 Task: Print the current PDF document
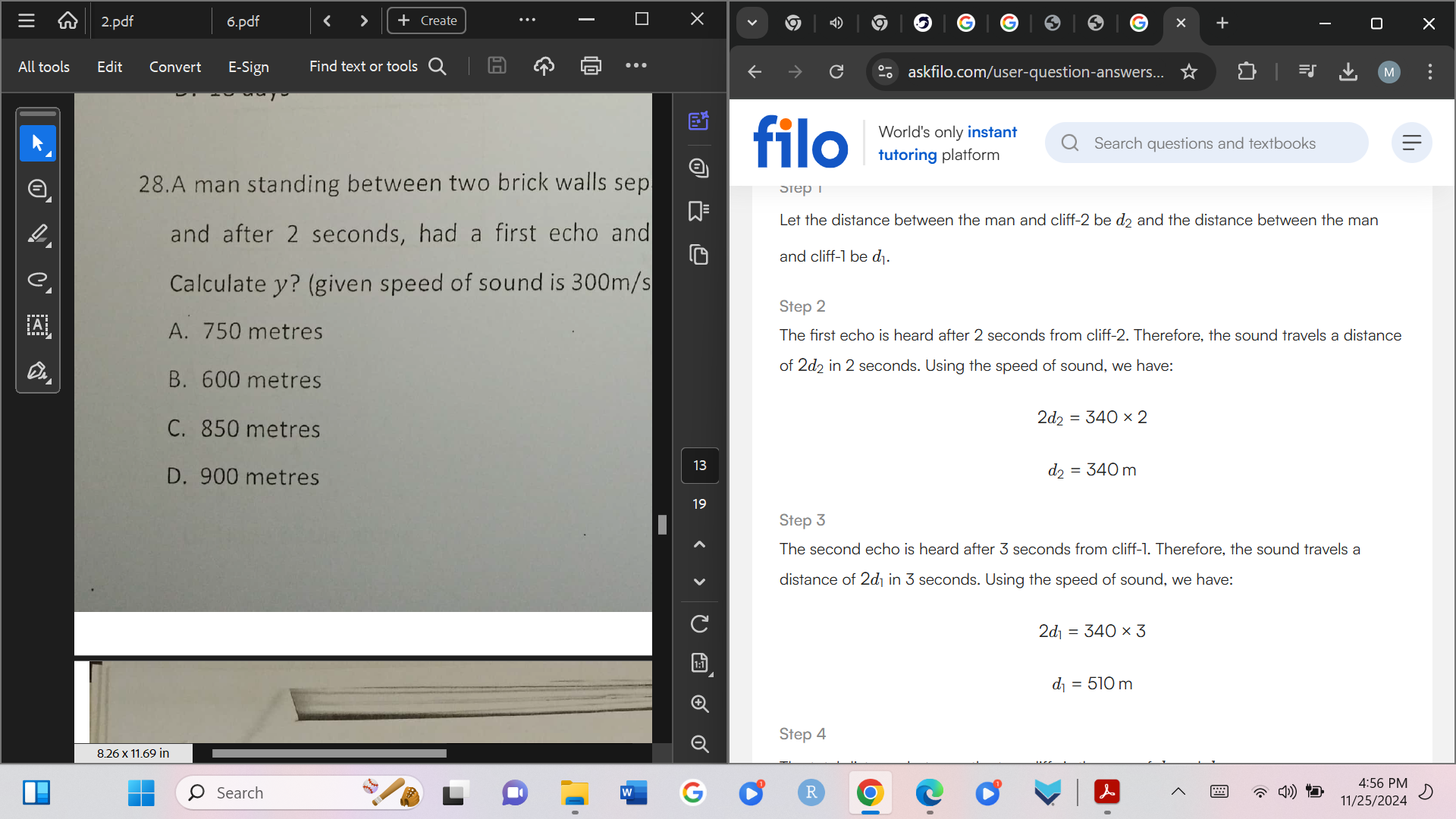[x=591, y=66]
